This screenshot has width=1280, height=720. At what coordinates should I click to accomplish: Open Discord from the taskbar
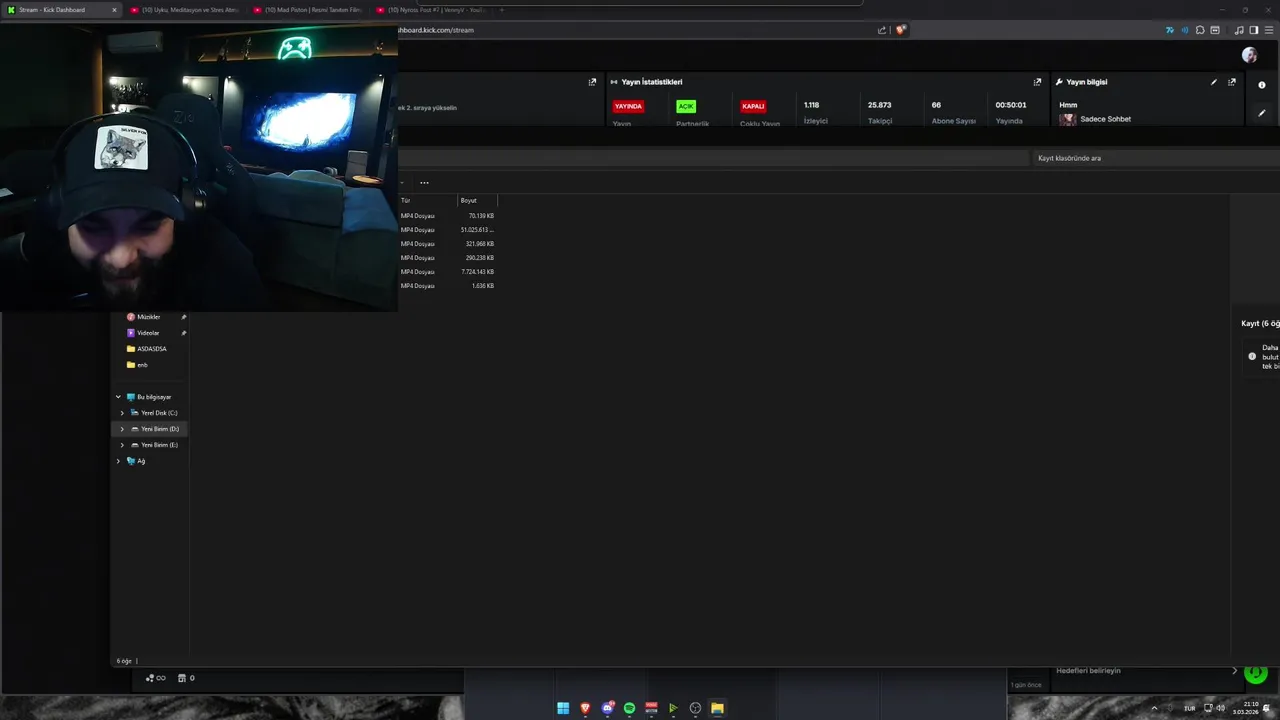click(607, 708)
